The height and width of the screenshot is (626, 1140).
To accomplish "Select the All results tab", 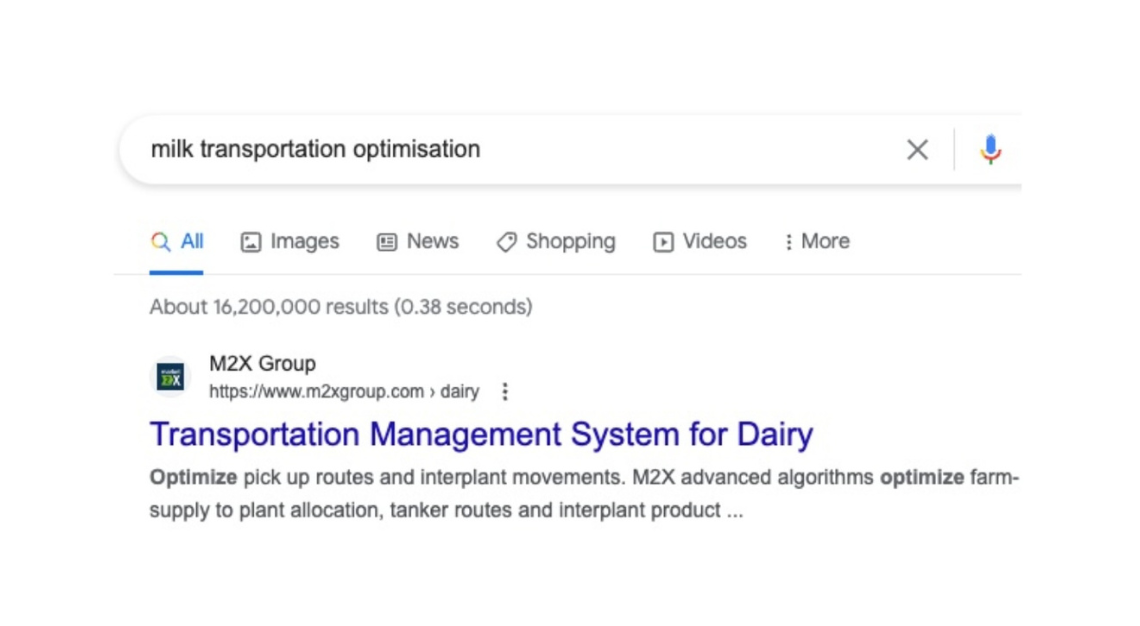I will 191,242.
